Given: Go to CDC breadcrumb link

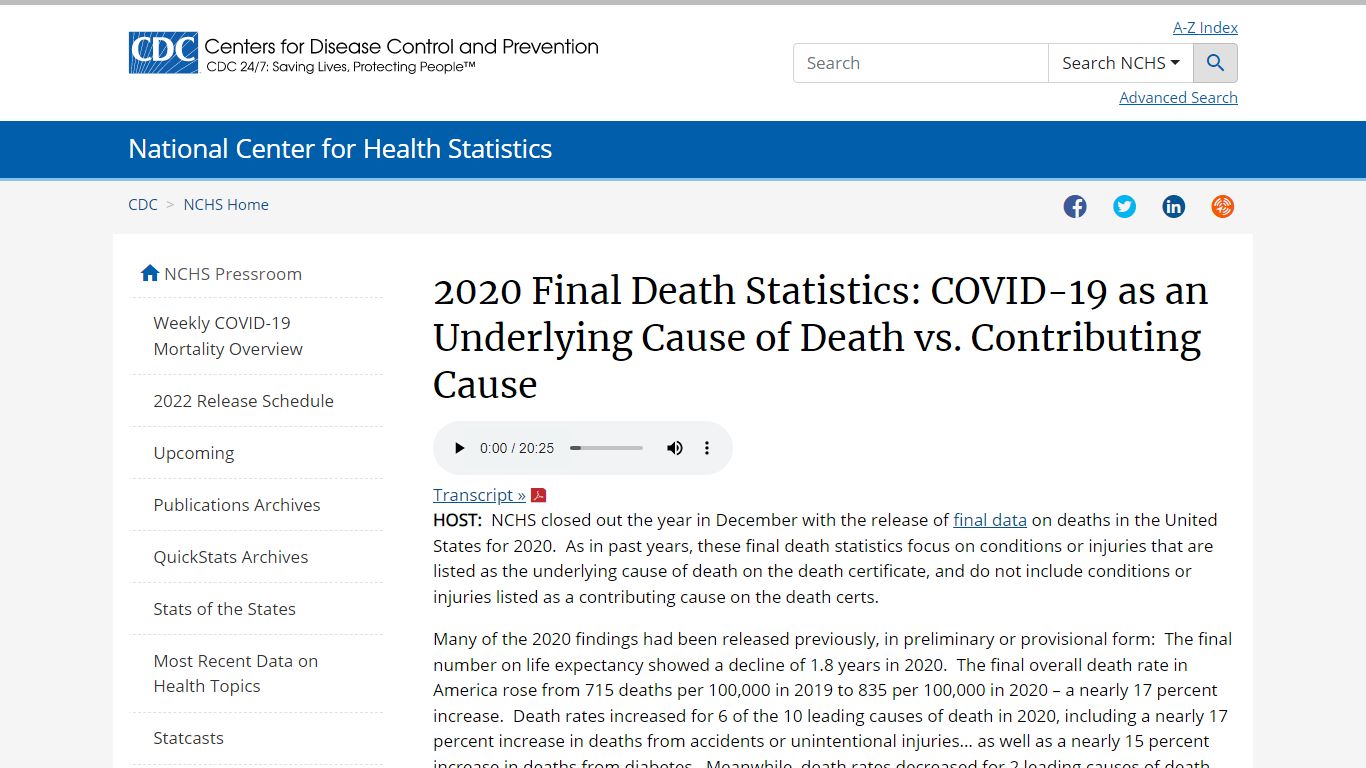Looking at the screenshot, I should (143, 204).
